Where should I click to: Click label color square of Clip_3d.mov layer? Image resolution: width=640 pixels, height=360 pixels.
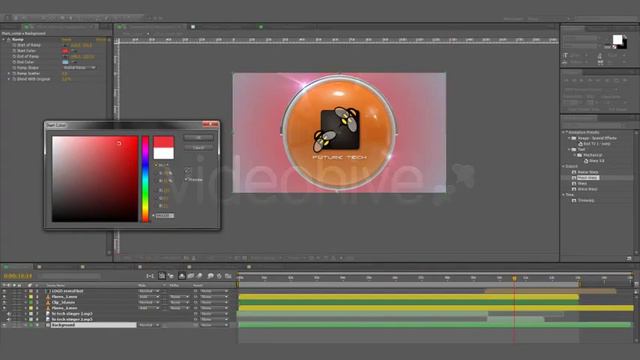coord(31,303)
